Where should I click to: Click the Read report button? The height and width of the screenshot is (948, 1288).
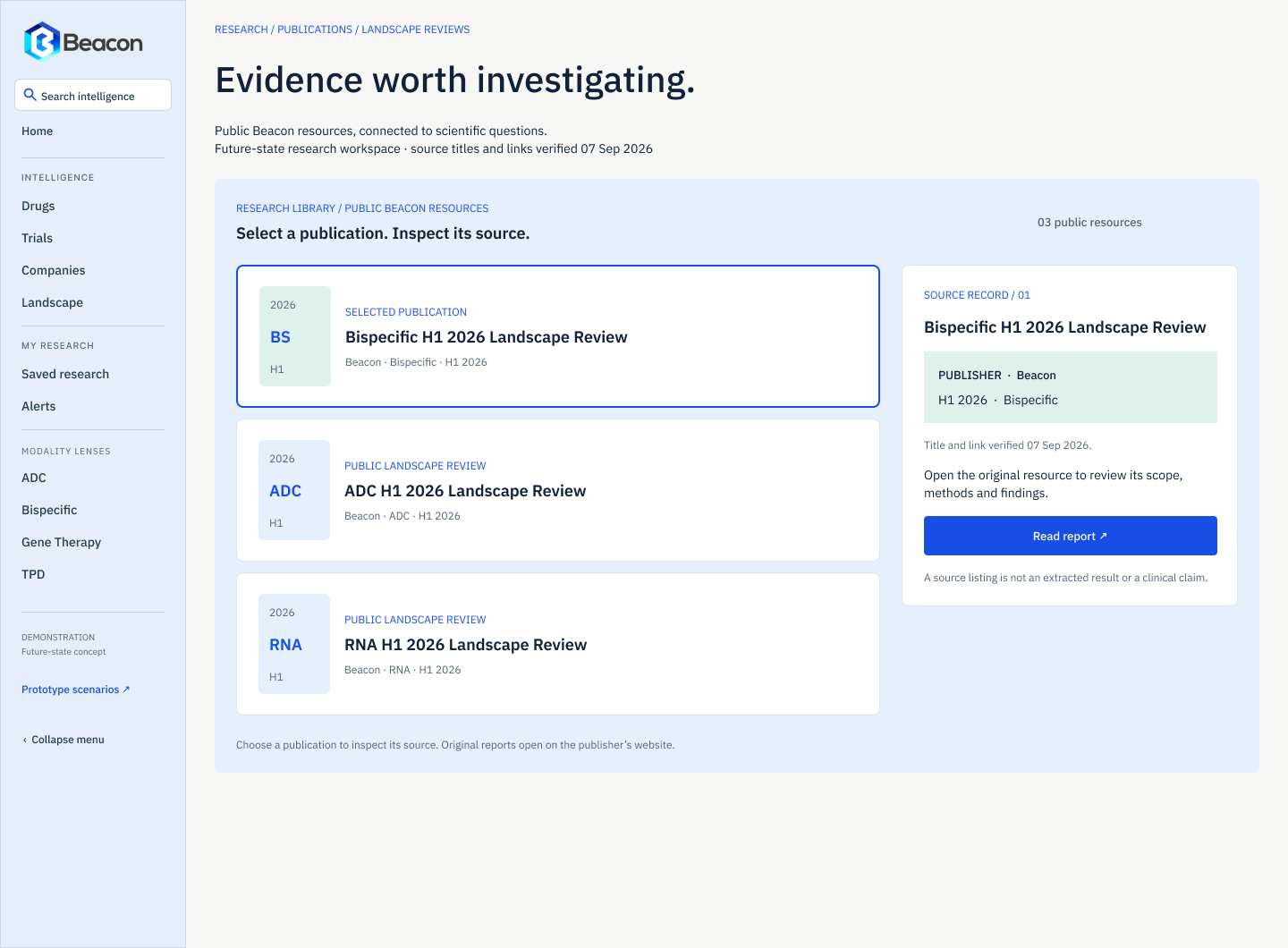tap(1071, 536)
